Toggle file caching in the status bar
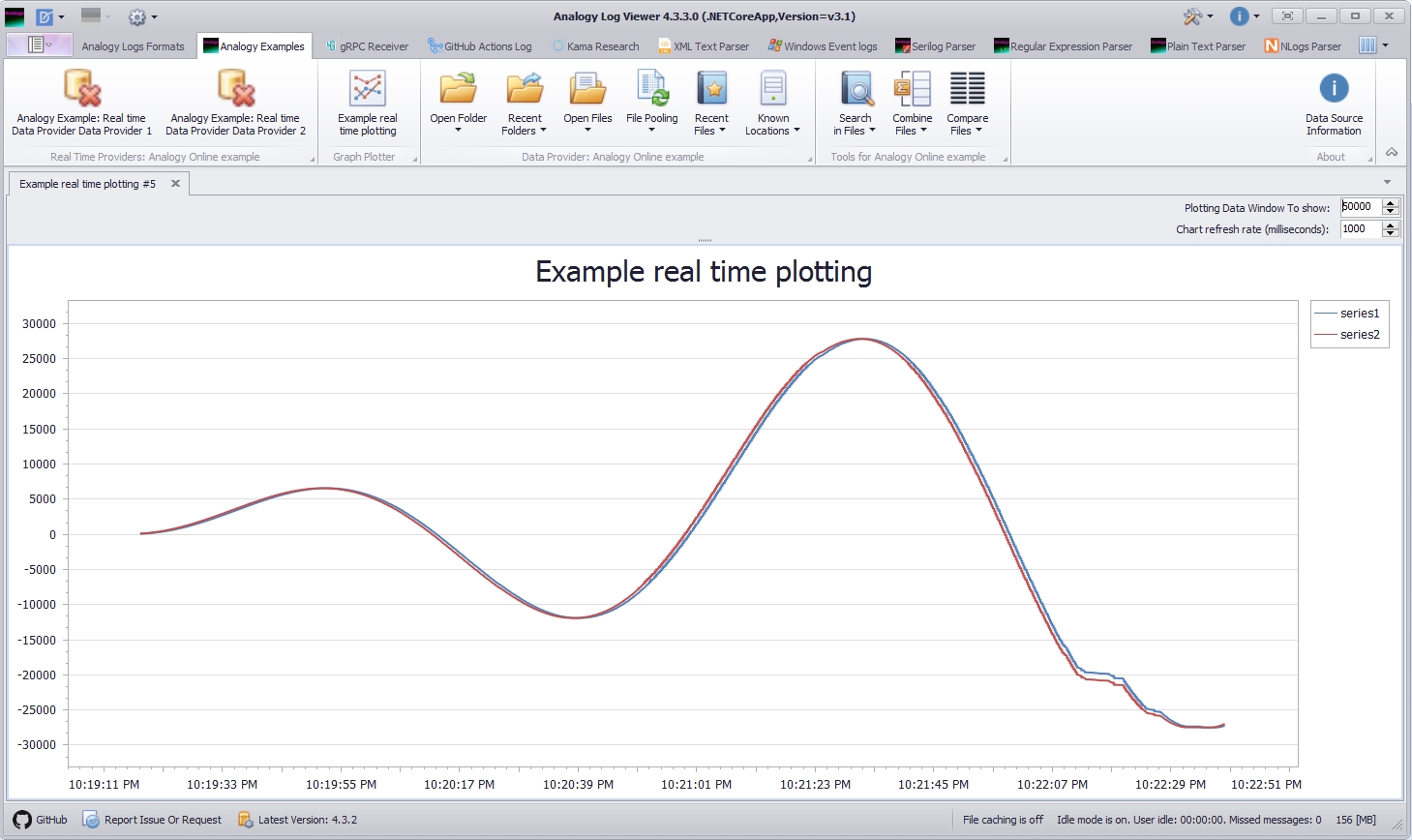The width and height of the screenshot is (1412, 840). (1003, 819)
